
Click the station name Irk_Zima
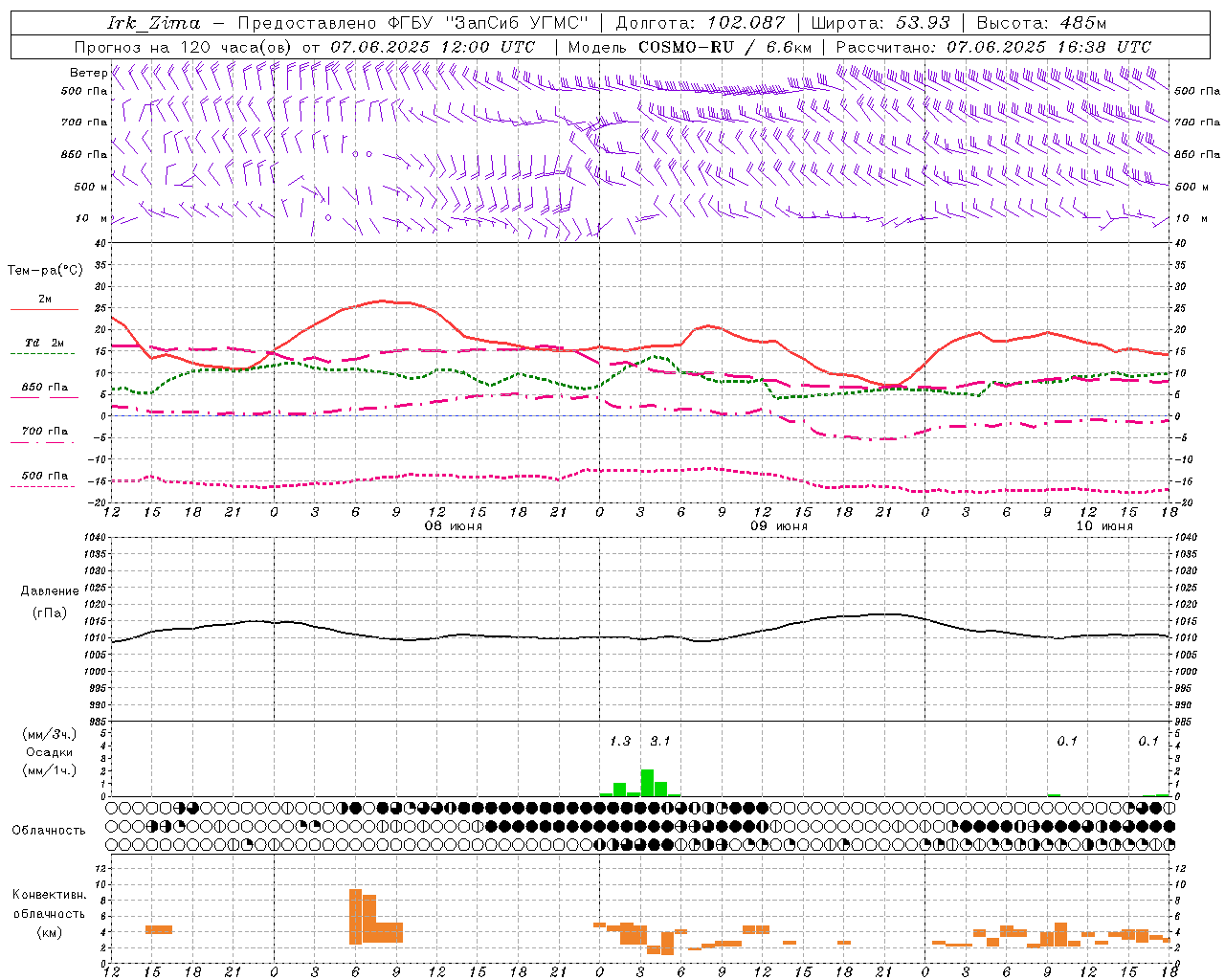155,23
